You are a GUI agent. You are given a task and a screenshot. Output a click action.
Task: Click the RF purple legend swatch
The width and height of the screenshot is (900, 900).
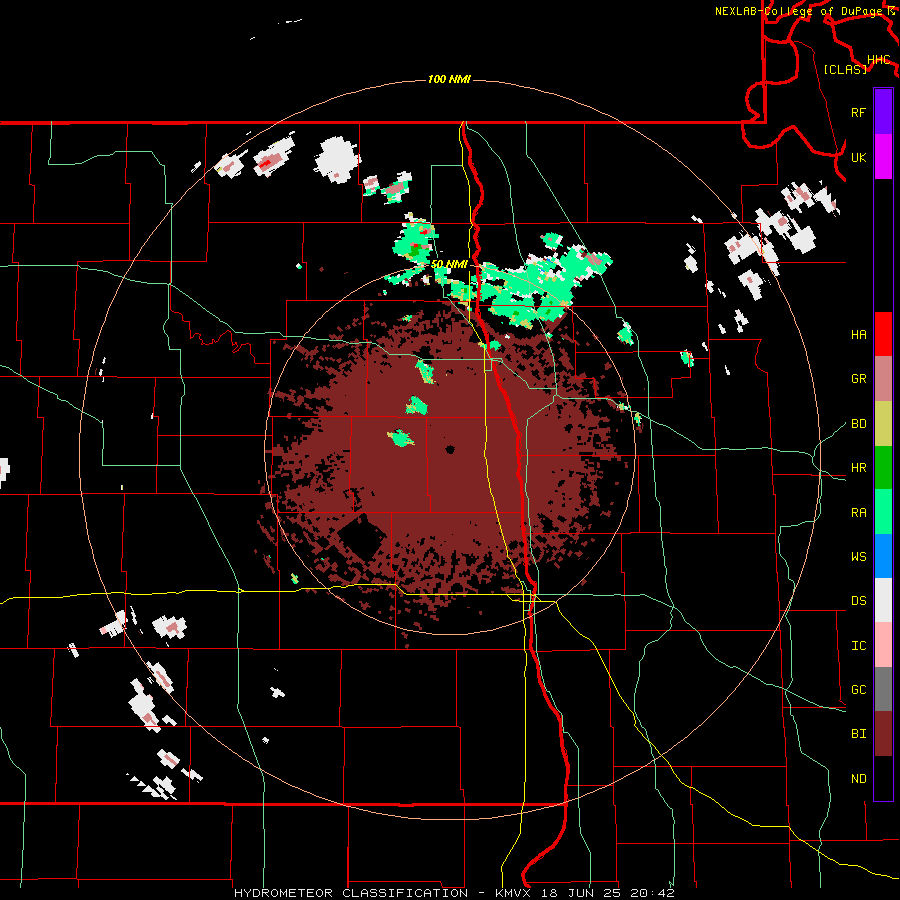[883, 112]
